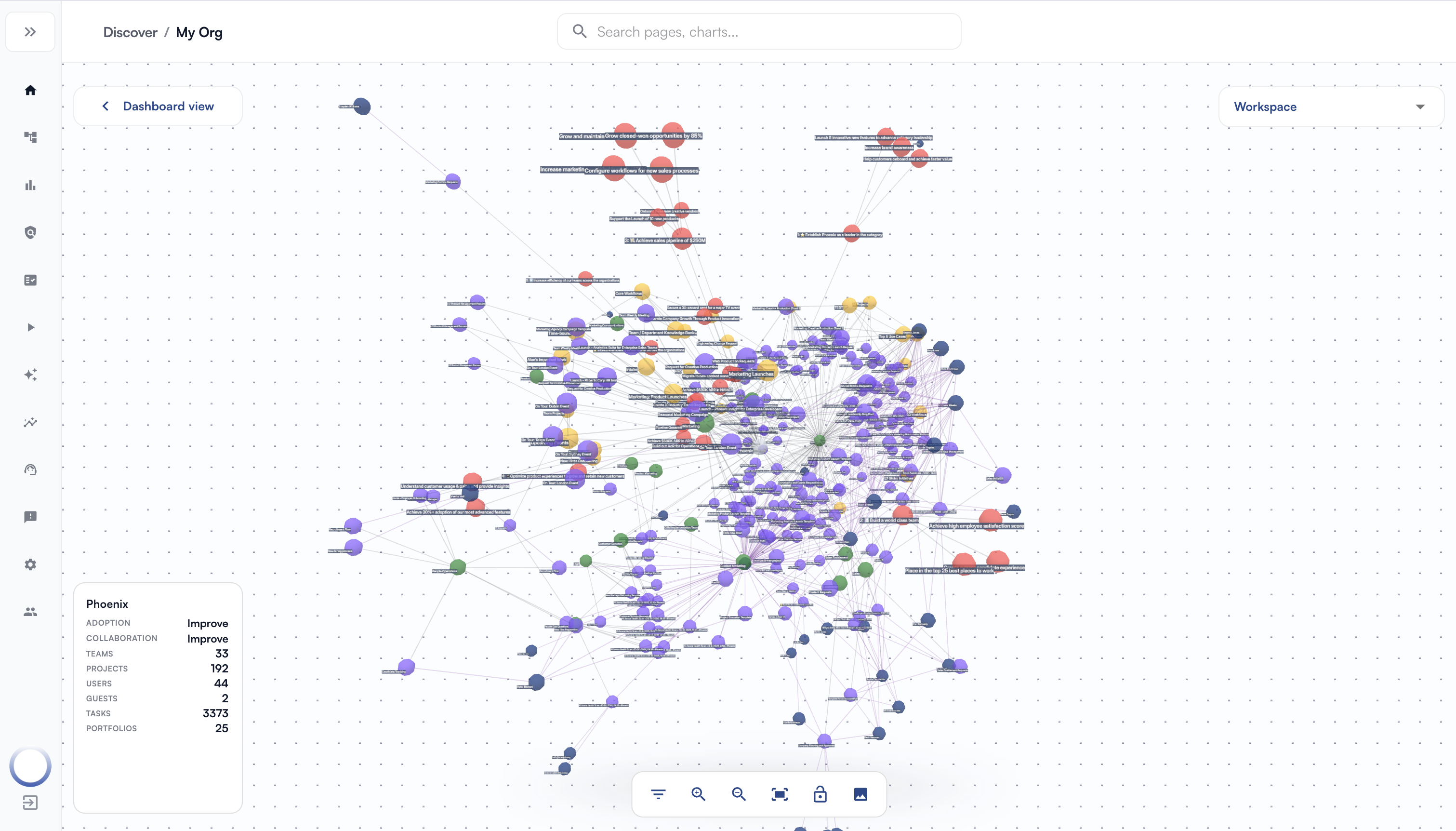
Task: Click TEAMS value 33
Action: pos(222,654)
